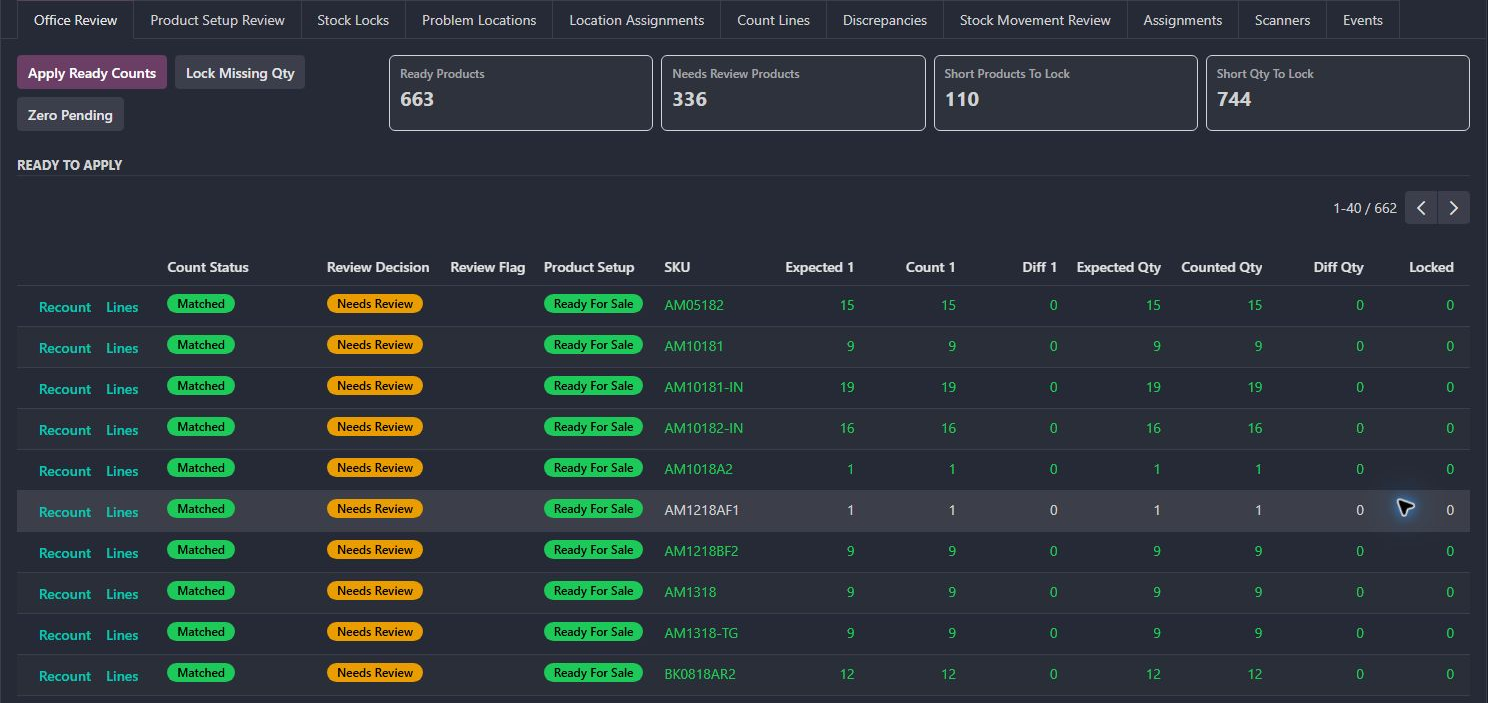Click the Lock Missing Qty button
1488x703 pixels.
pos(240,73)
